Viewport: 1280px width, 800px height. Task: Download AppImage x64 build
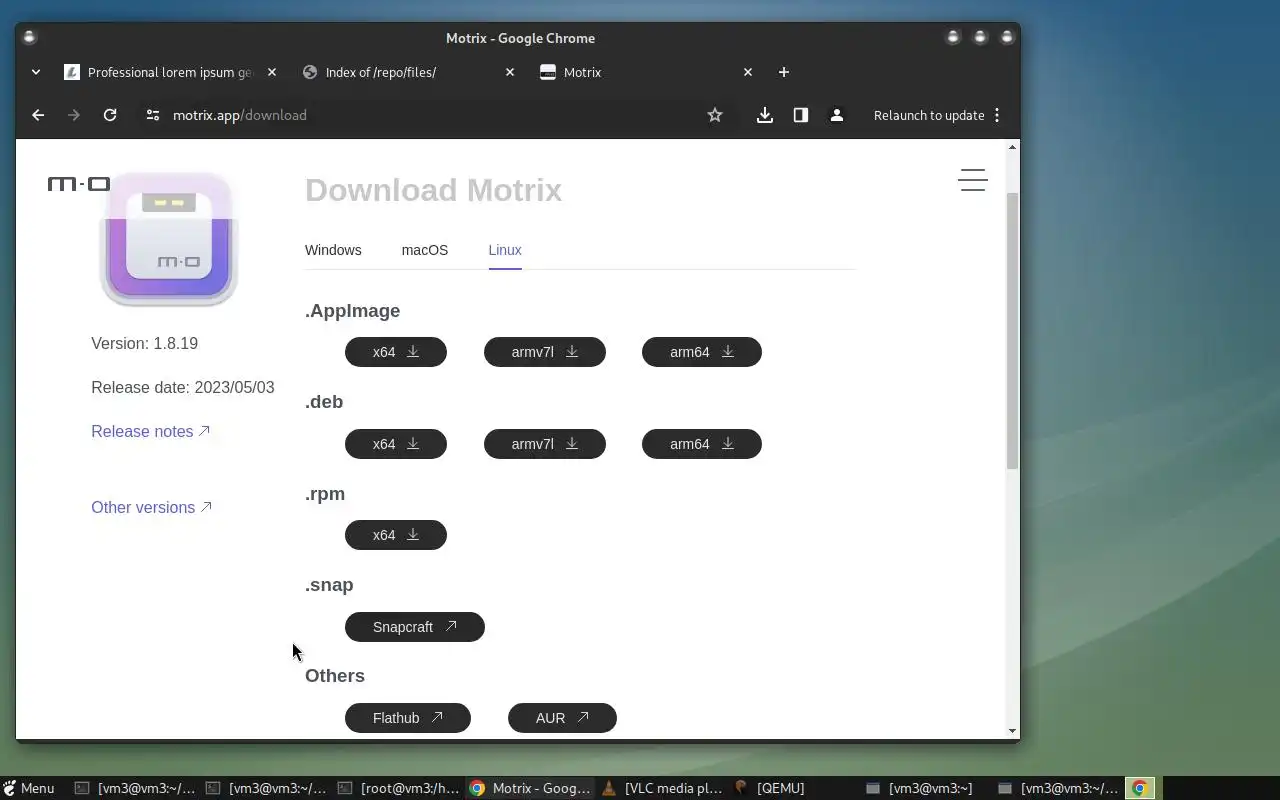click(x=396, y=352)
